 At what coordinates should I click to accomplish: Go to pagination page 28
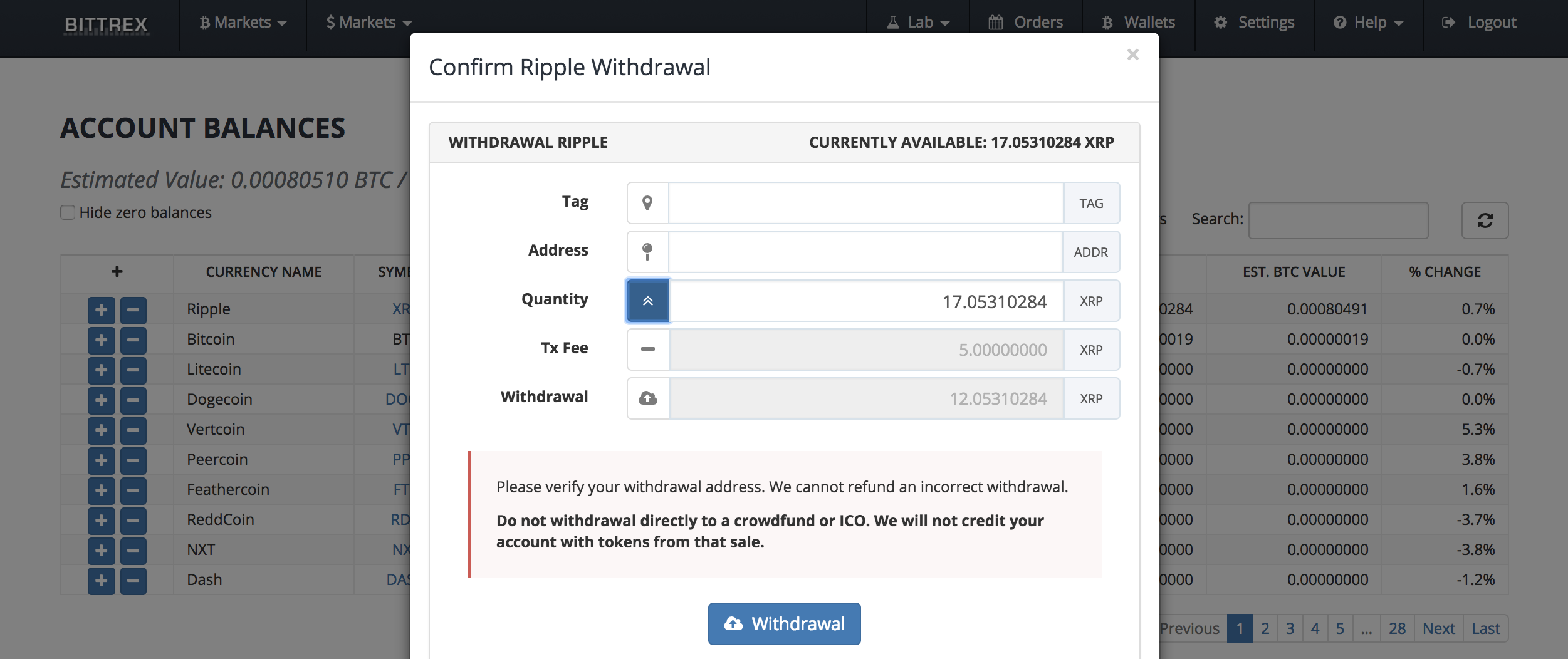(x=1397, y=628)
